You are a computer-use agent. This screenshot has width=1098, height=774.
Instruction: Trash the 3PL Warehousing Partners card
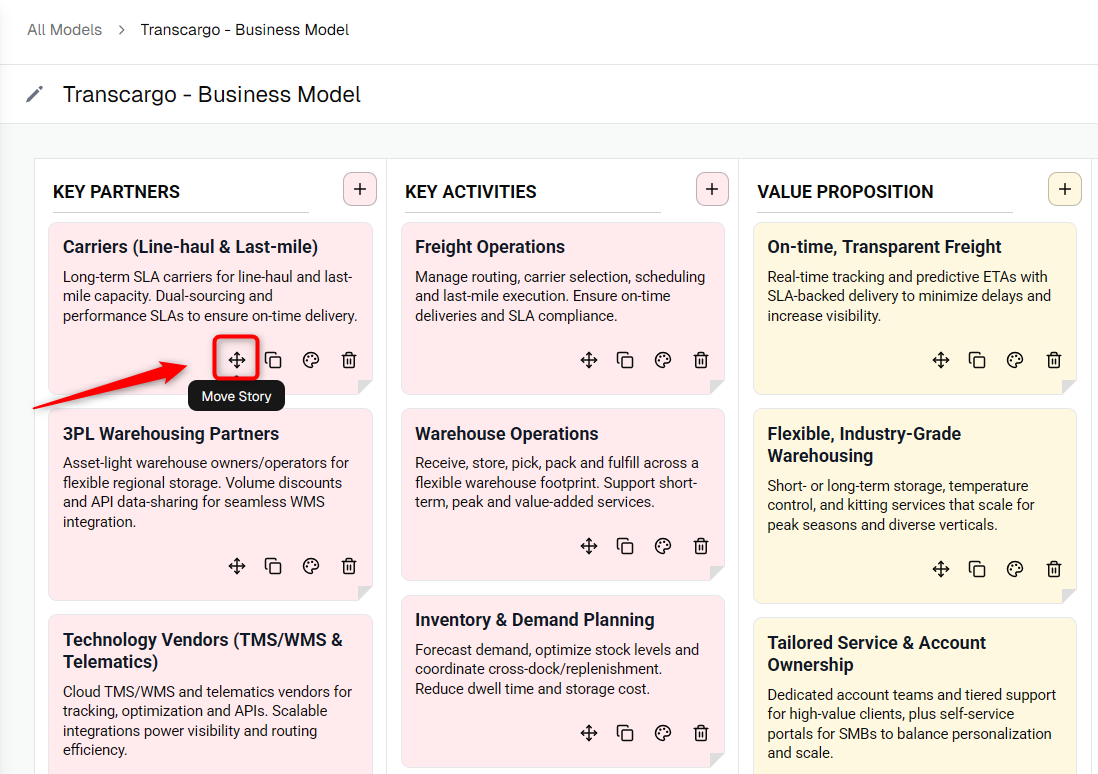click(x=349, y=566)
